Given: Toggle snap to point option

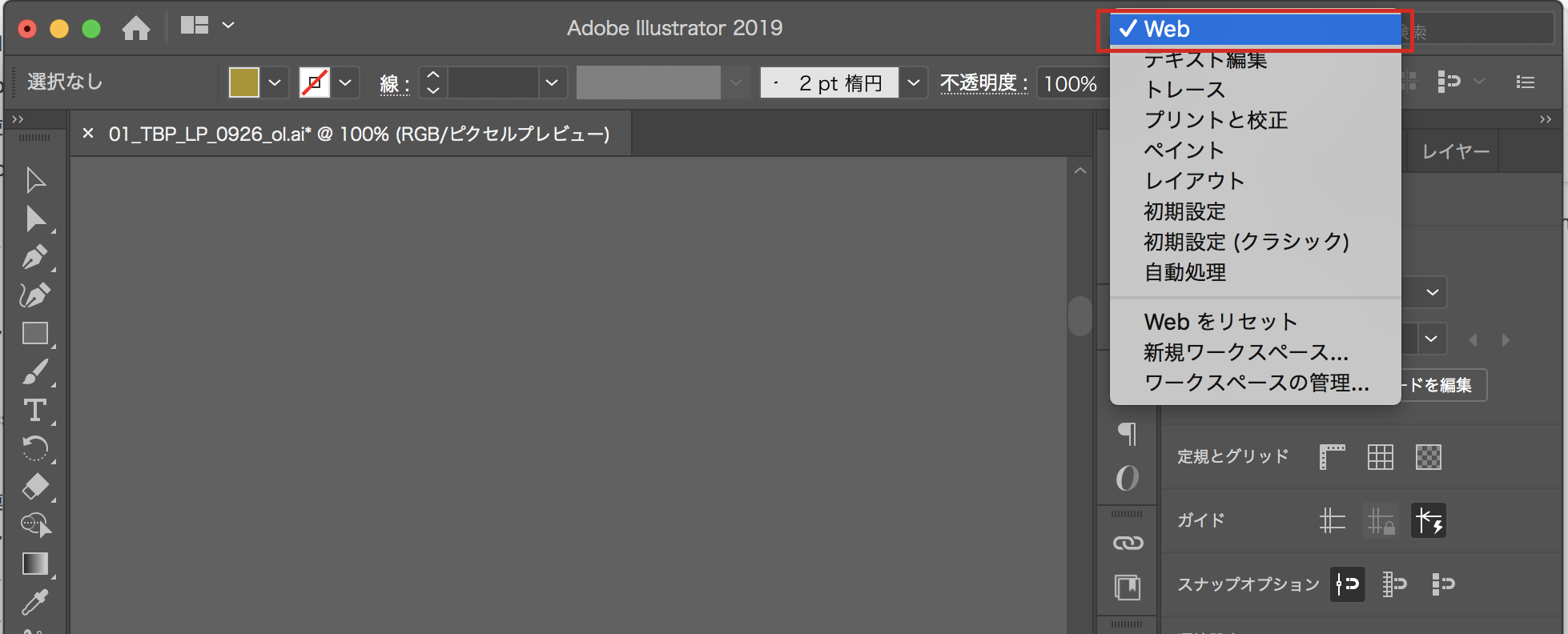Looking at the screenshot, I should click(x=1348, y=584).
